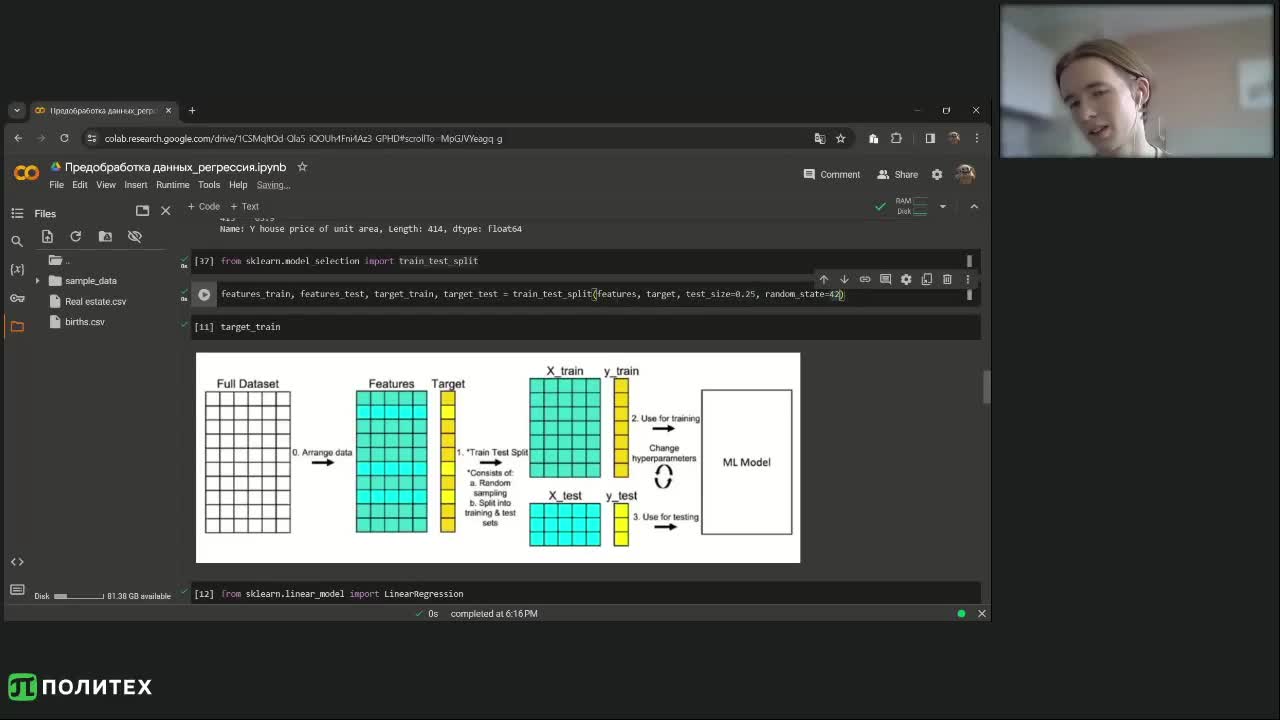Select births.csv file
Image resolution: width=1280 pixels, height=720 pixels.
pyautogui.click(x=84, y=322)
